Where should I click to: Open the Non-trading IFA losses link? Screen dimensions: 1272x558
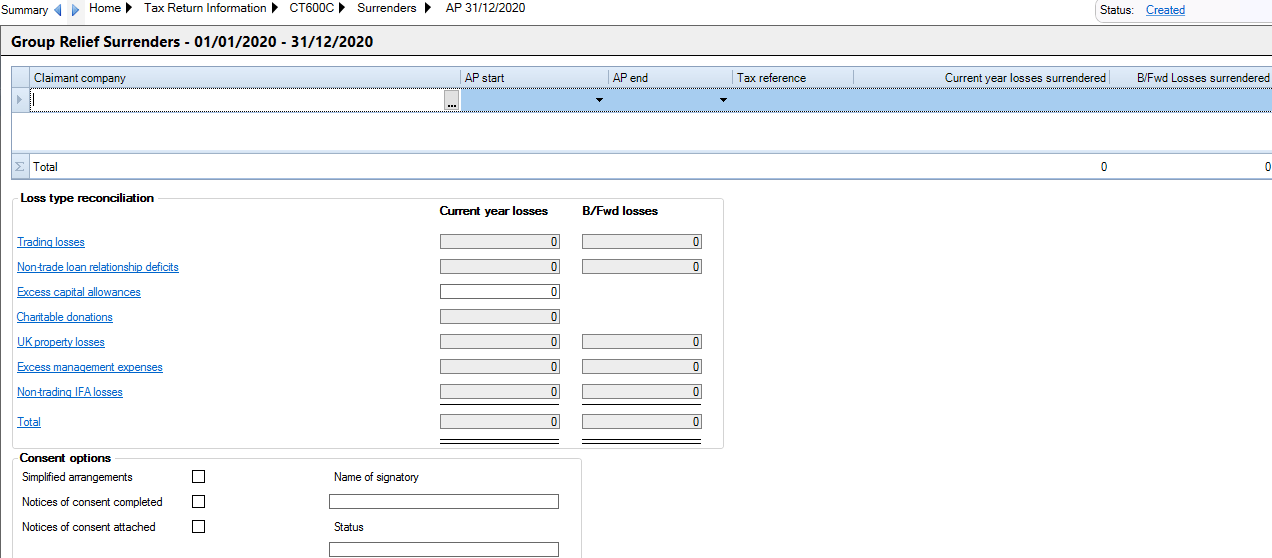pyautogui.click(x=70, y=392)
